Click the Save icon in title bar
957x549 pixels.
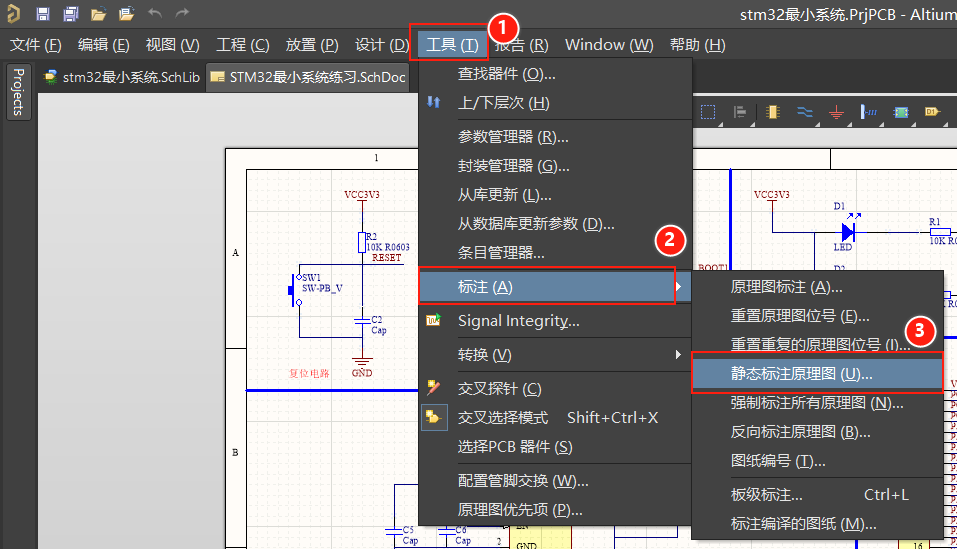click(43, 13)
